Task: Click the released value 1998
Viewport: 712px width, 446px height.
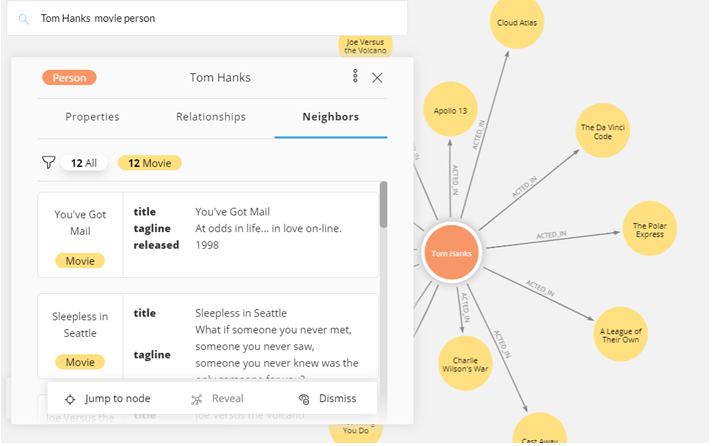Action: coord(207,245)
